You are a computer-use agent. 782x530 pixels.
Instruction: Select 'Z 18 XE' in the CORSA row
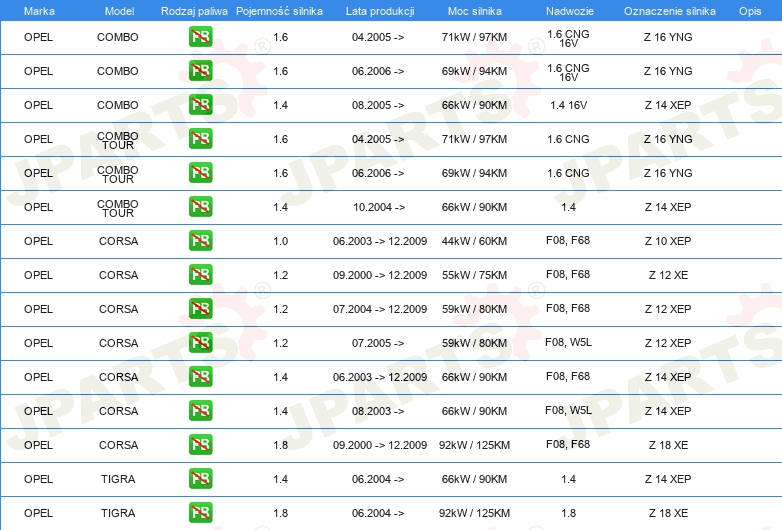[x=668, y=445]
